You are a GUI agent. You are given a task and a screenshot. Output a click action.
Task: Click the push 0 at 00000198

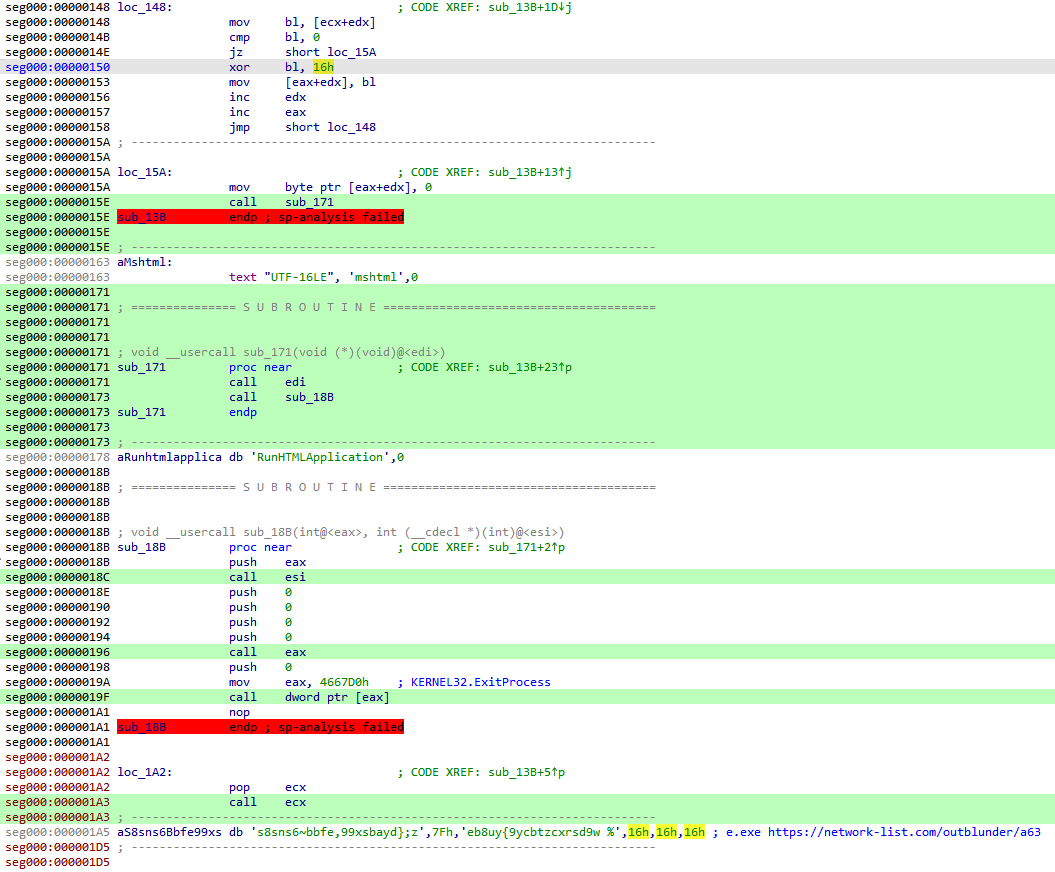point(260,667)
